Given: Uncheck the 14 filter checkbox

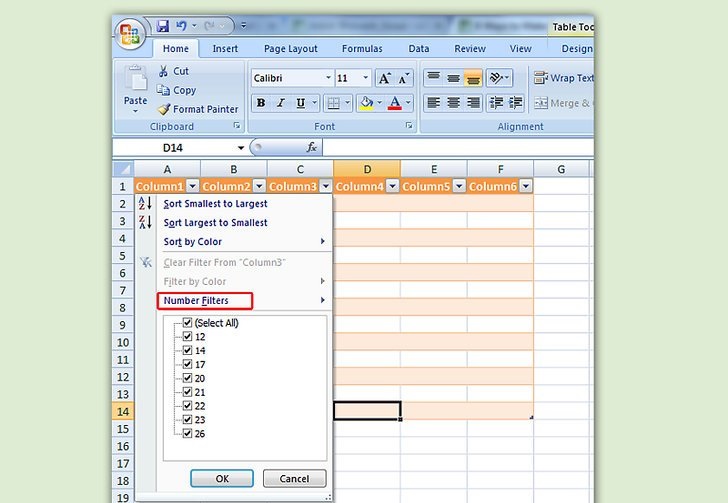Looking at the screenshot, I should (x=187, y=350).
